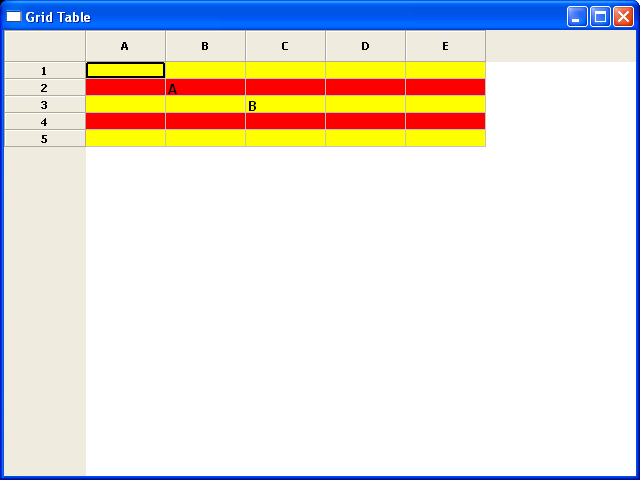
Task: Click row 4 header
Action: coord(44,122)
